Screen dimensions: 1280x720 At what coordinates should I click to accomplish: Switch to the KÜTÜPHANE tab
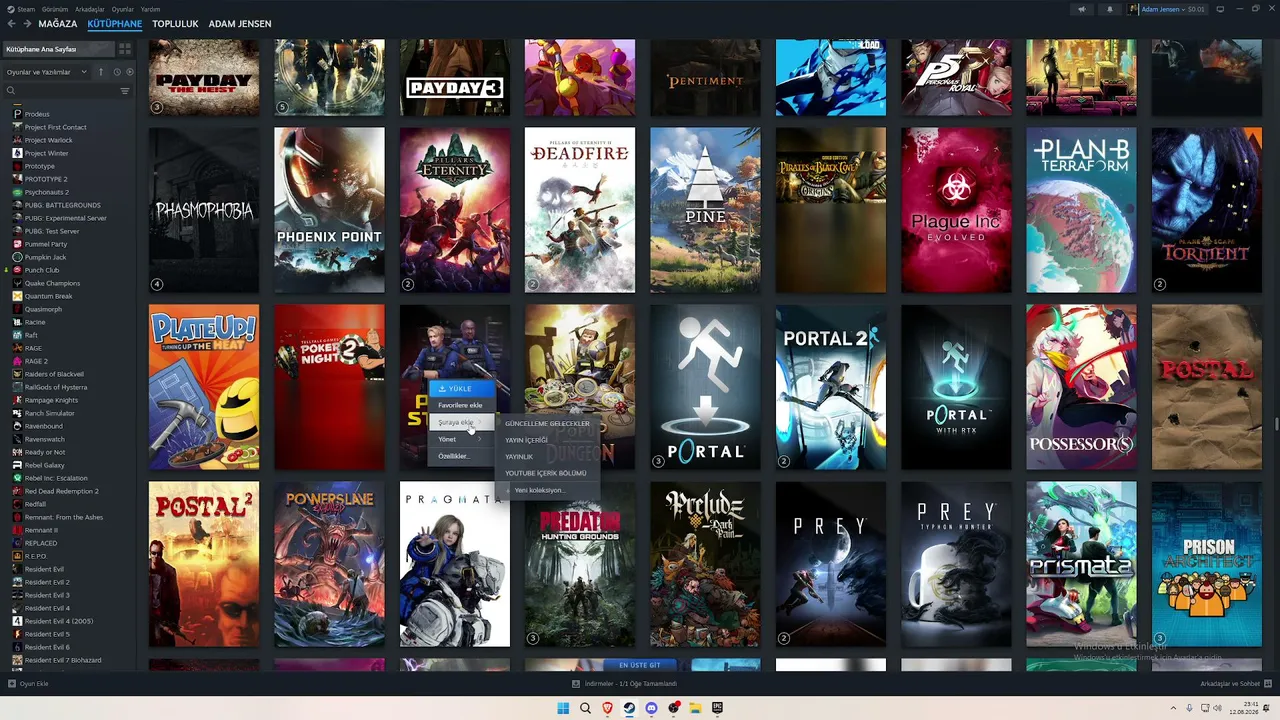tap(114, 23)
